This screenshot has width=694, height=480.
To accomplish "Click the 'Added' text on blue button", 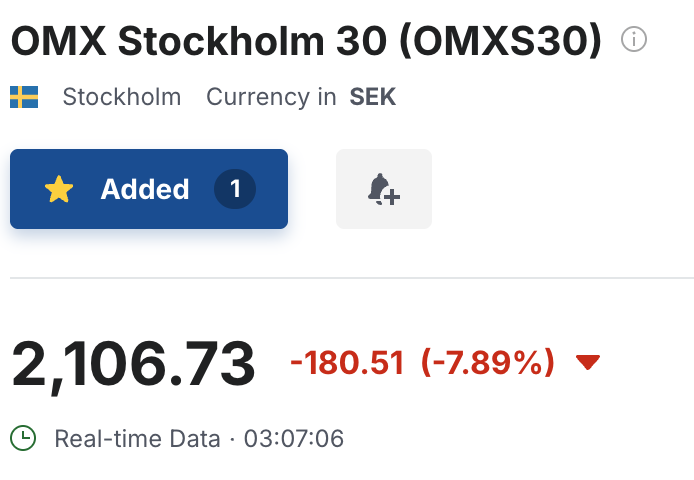I will point(145,189).
